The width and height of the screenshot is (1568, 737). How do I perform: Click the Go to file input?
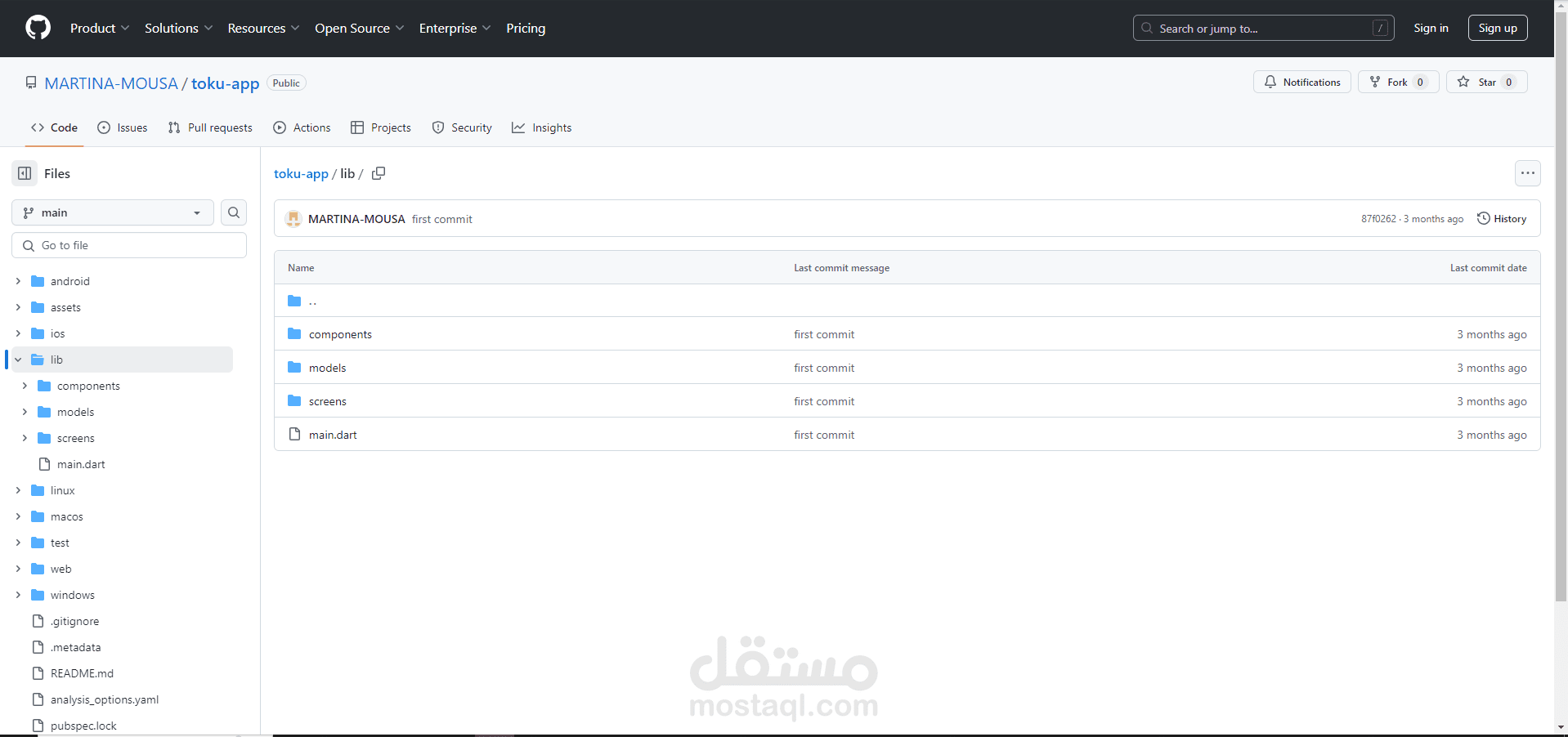tap(129, 245)
